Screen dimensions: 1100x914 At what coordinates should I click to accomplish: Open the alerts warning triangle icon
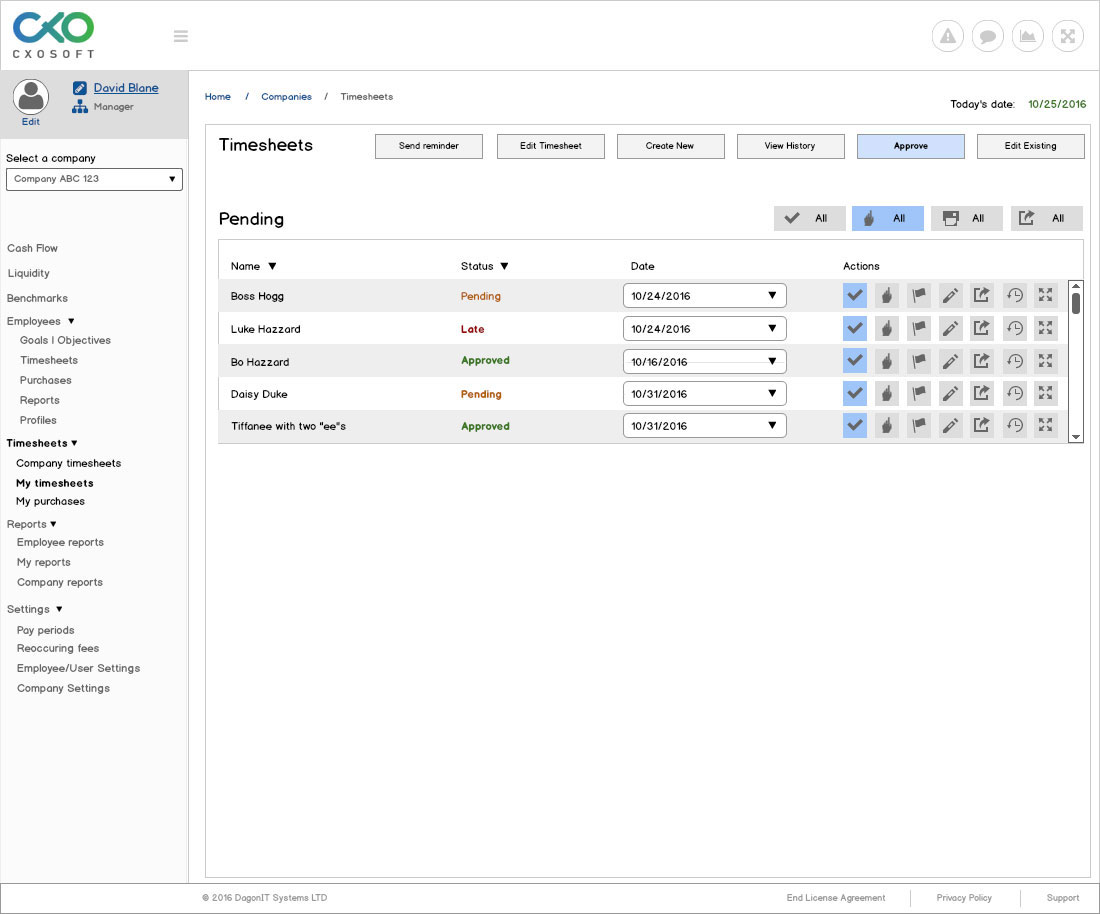[947, 37]
